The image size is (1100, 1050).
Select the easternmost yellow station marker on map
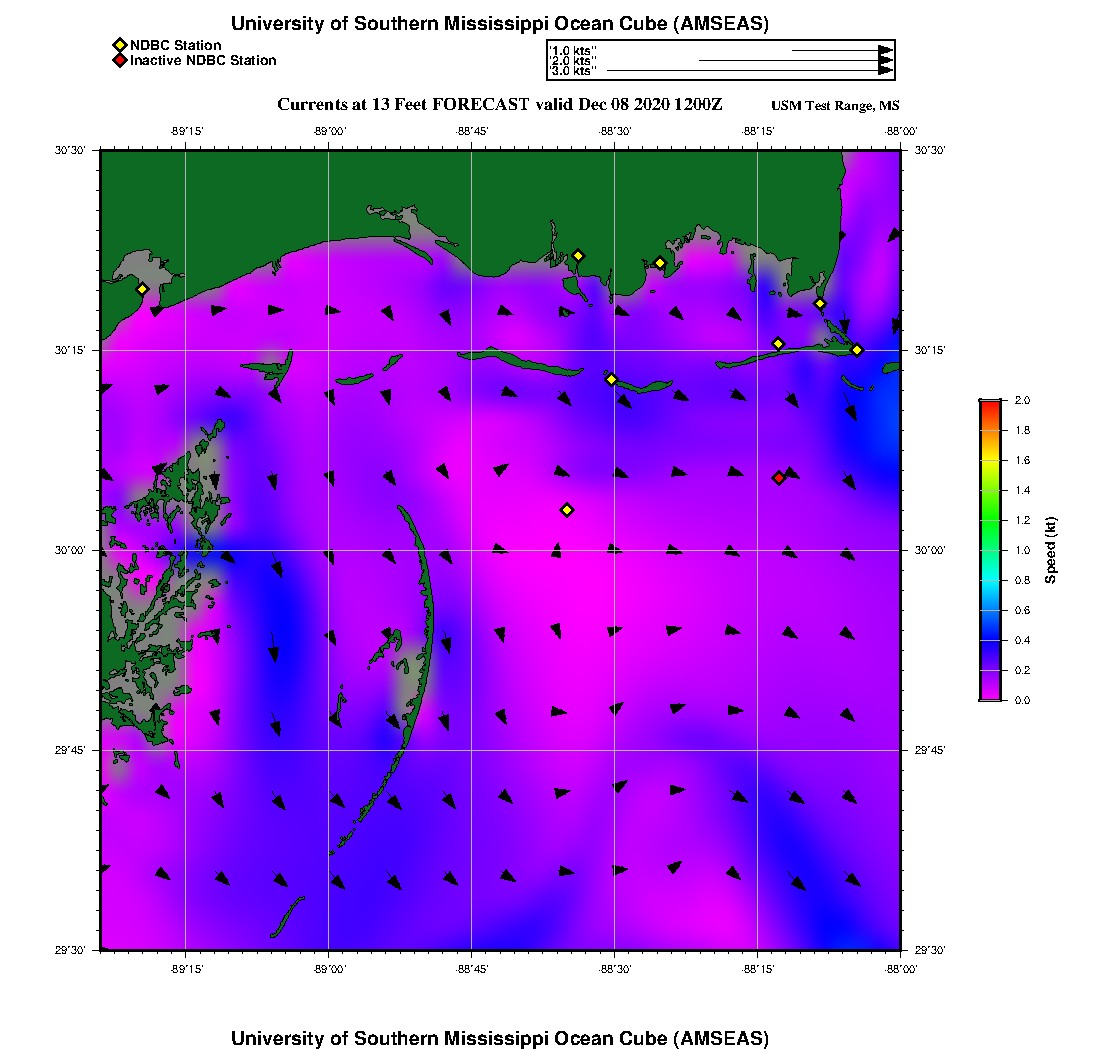click(x=857, y=349)
